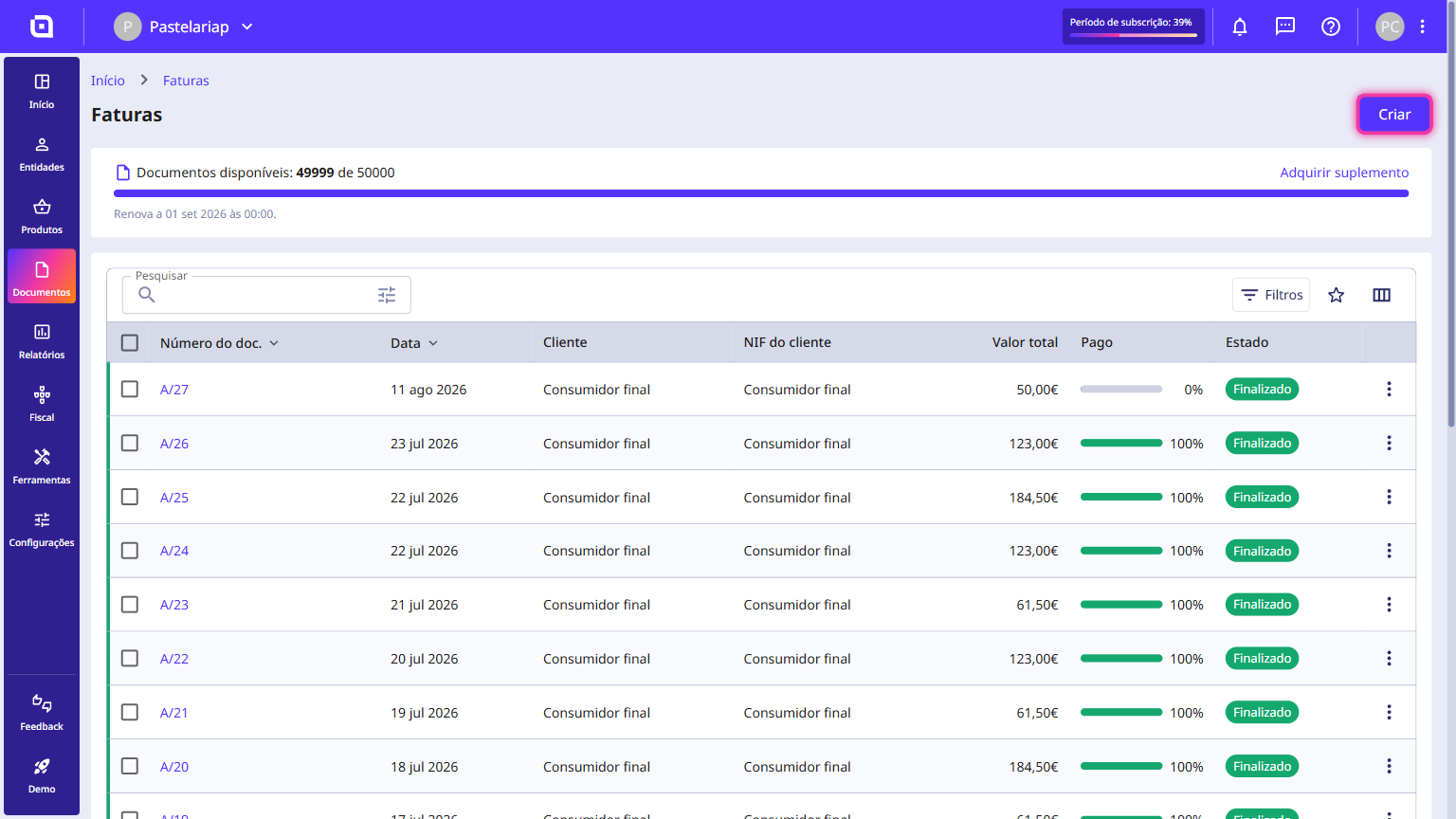Open row actions menu for A/23

1390,604
